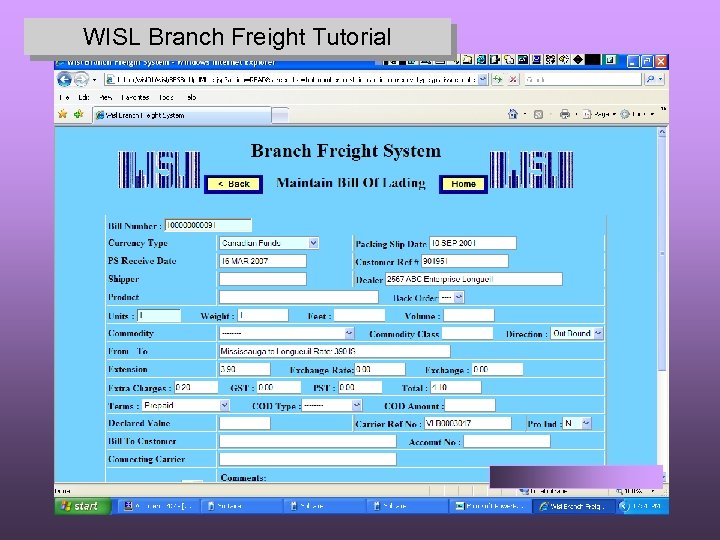Click the Feeds icon in command bar
Viewport: 720px width, 540px height.
538,114
